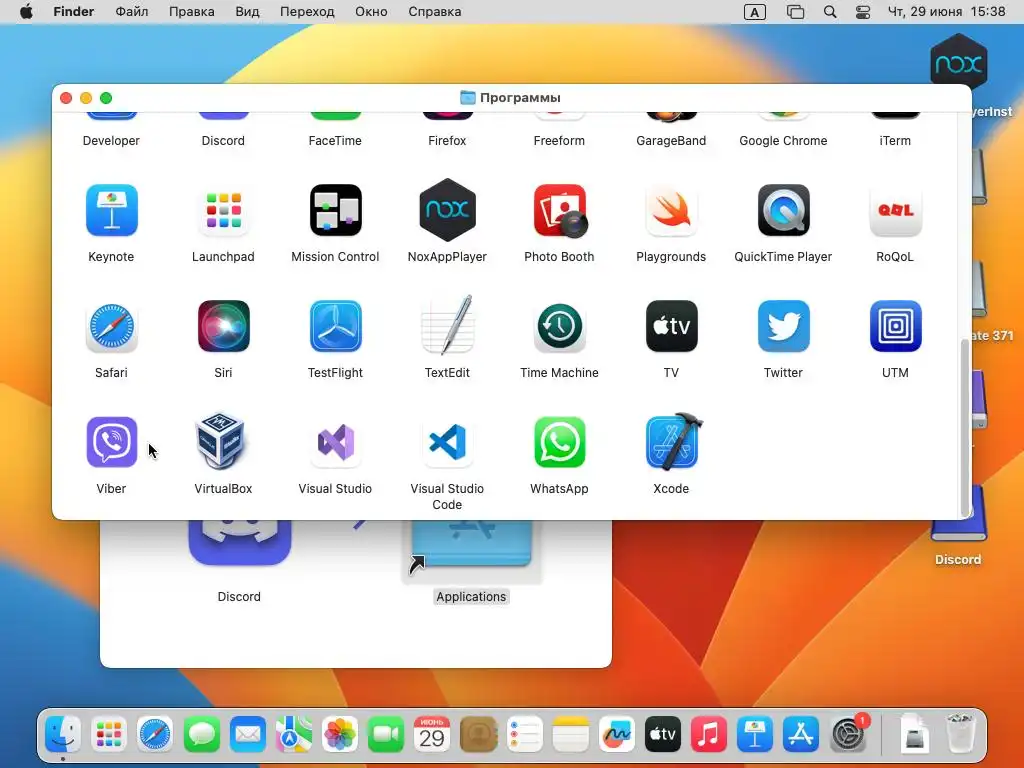The image size is (1024, 768).
Task: Open Launchpad from the Dock
Action: point(109,735)
